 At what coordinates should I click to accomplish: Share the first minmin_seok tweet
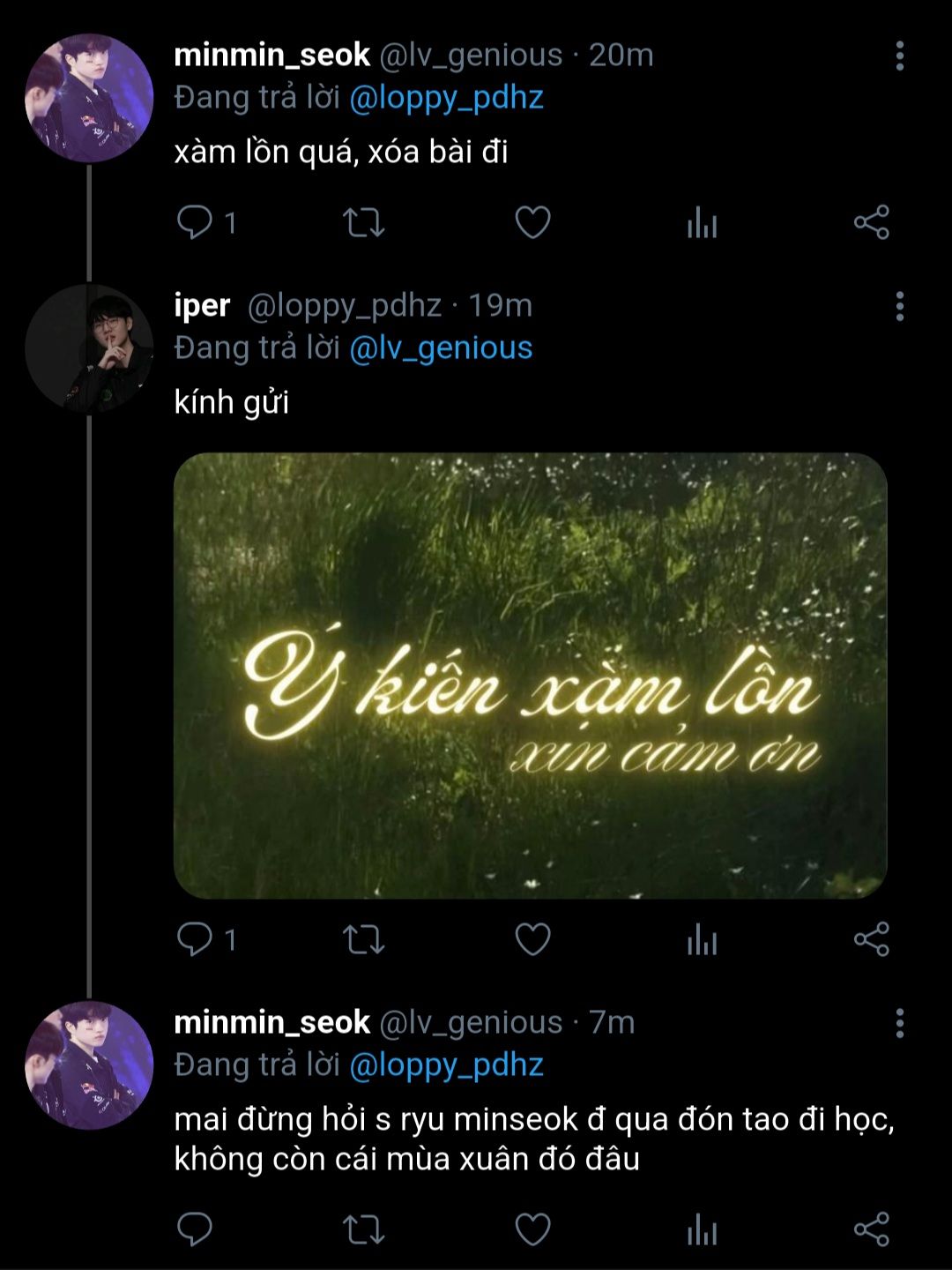pyautogui.click(x=871, y=222)
